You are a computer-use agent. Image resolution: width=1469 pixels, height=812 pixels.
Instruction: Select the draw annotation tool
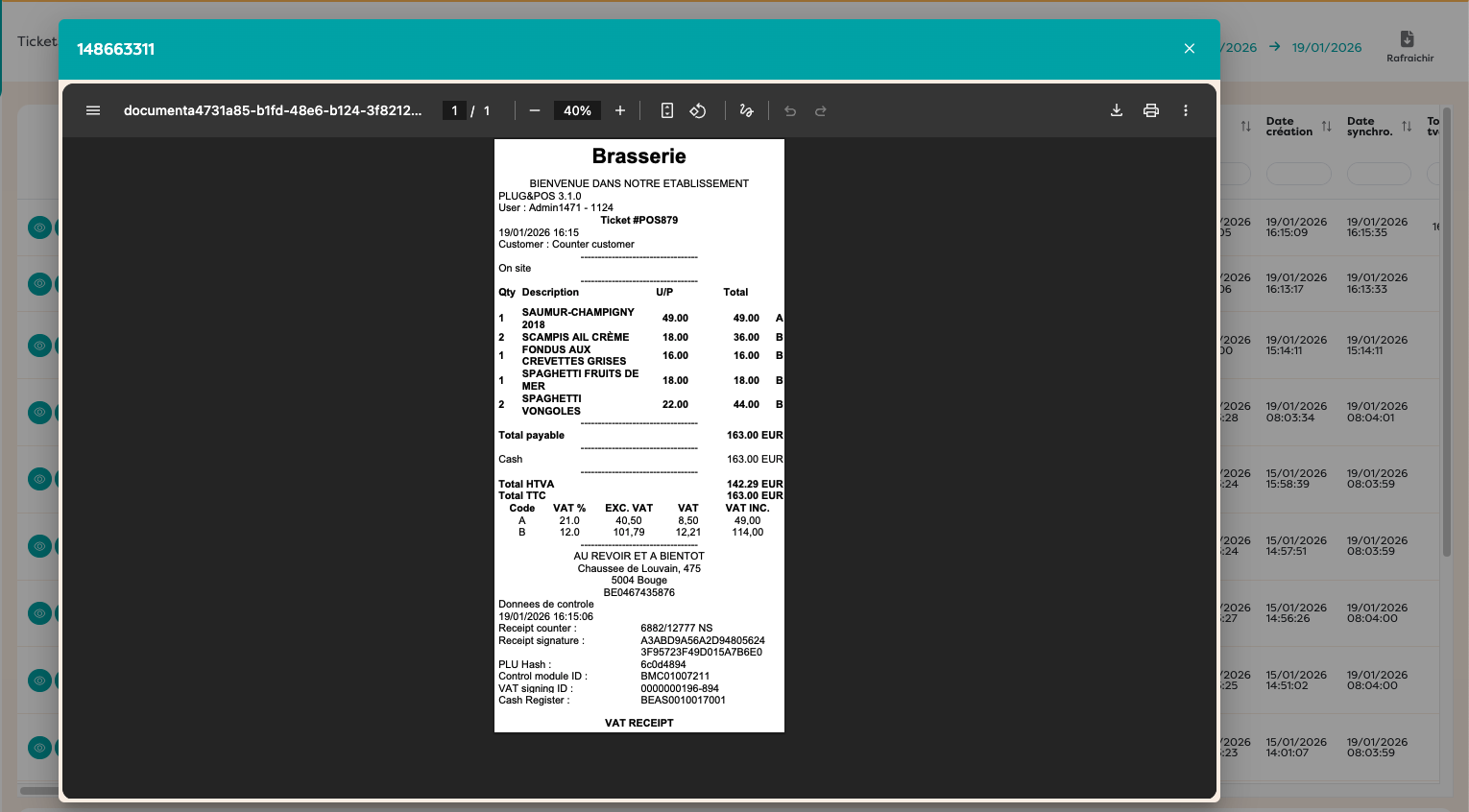746,110
